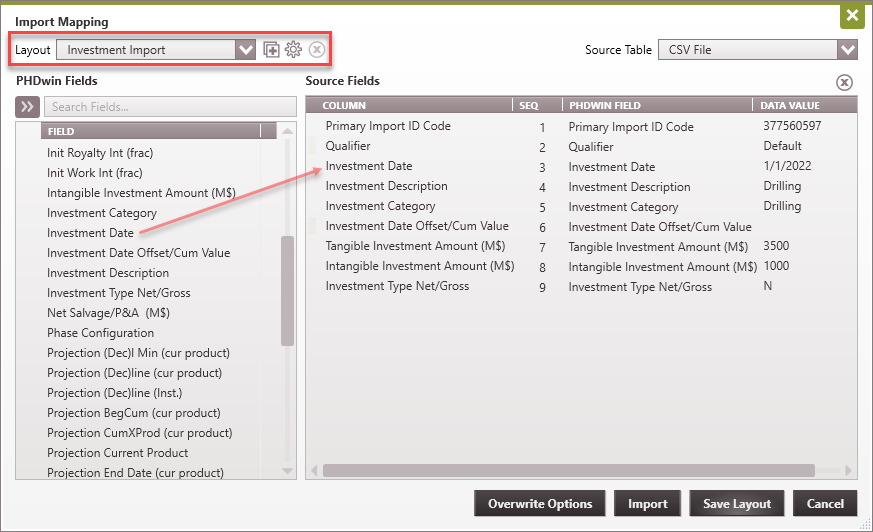Select Projection (Dec)l Min (cur product)
Image resolution: width=873 pixels, height=532 pixels.
(x=139, y=353)
